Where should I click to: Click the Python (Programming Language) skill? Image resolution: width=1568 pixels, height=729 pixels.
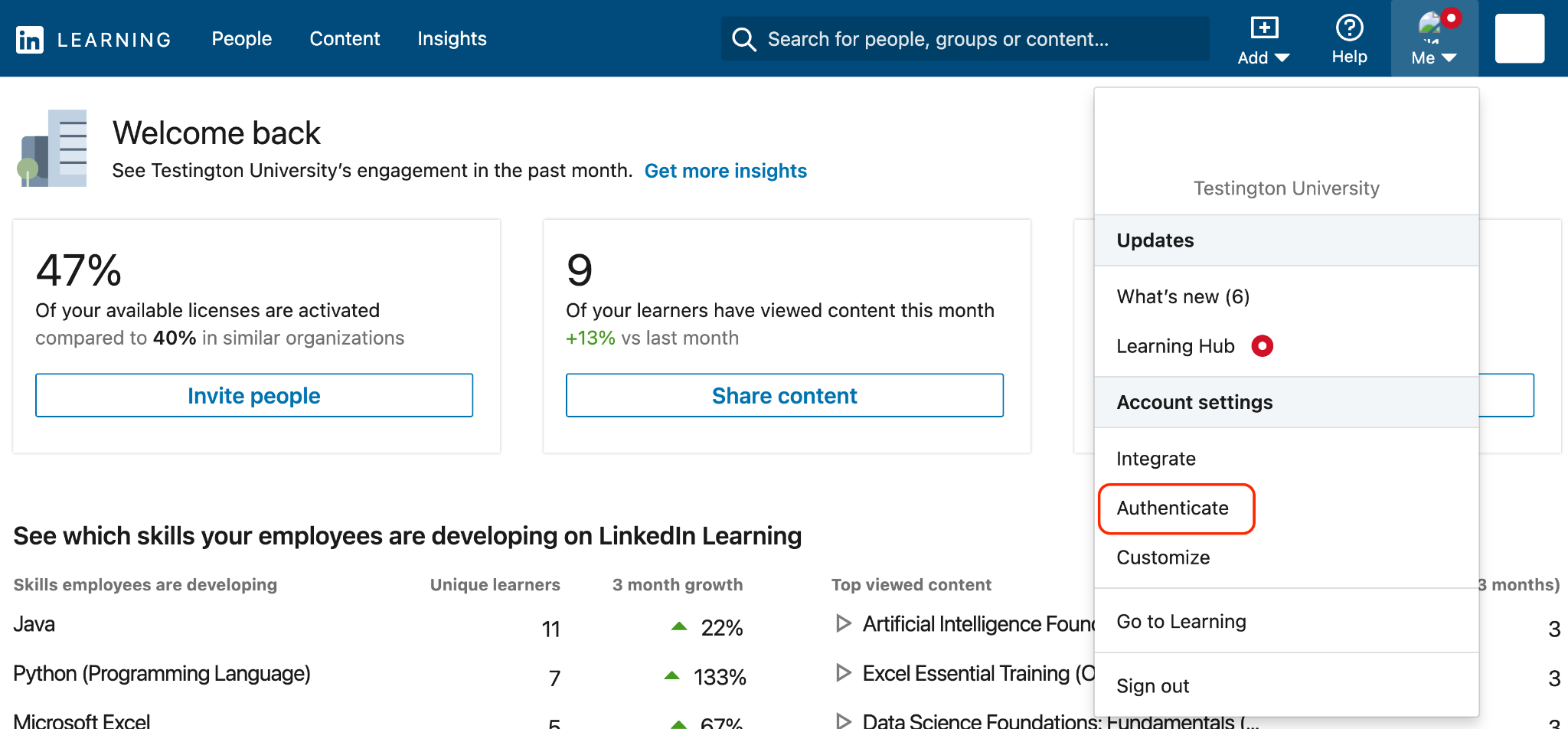pyautogui.click(x=162, y=673)
